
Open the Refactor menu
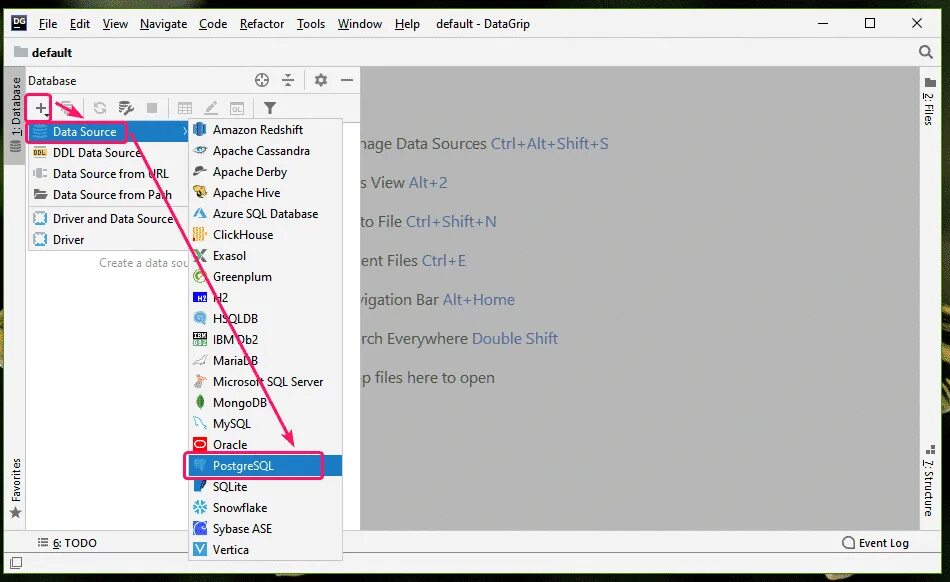pos(262,24)
